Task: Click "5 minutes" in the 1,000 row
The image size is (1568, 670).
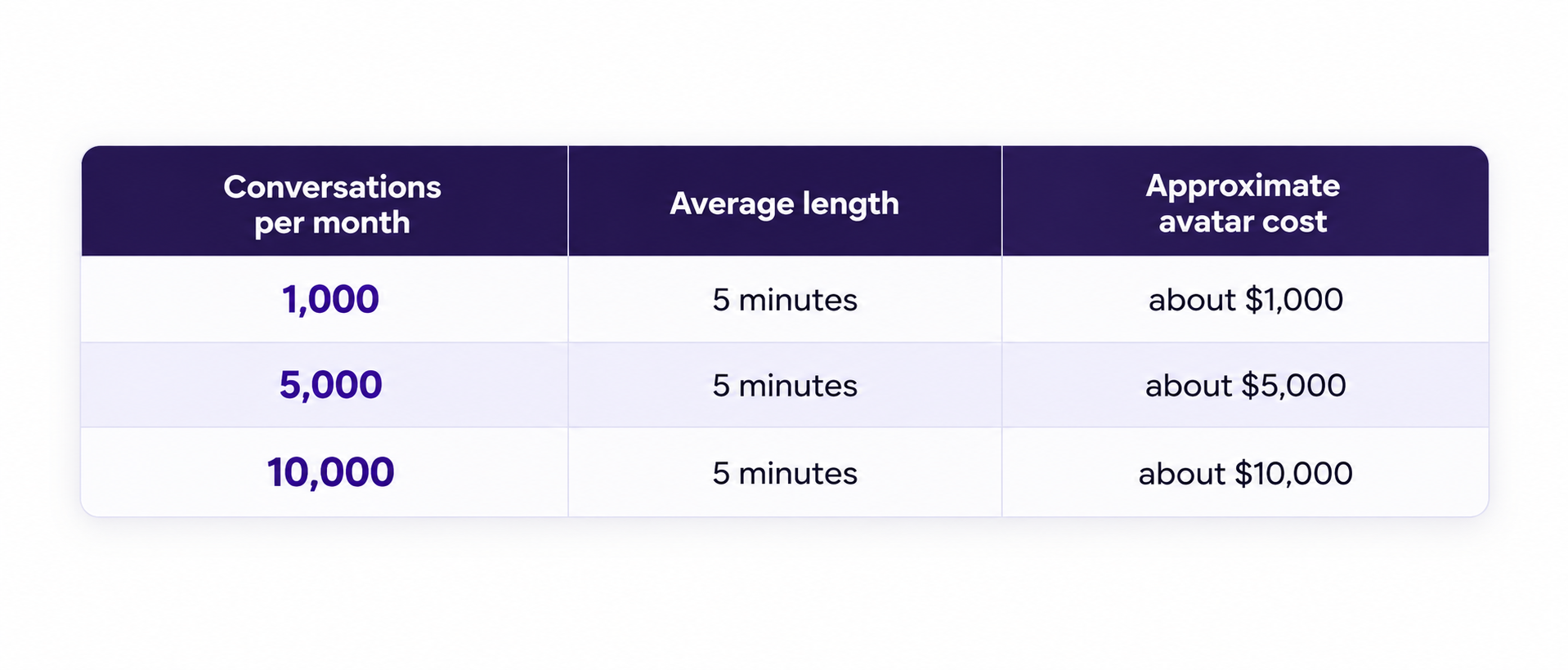Action: 785,300
